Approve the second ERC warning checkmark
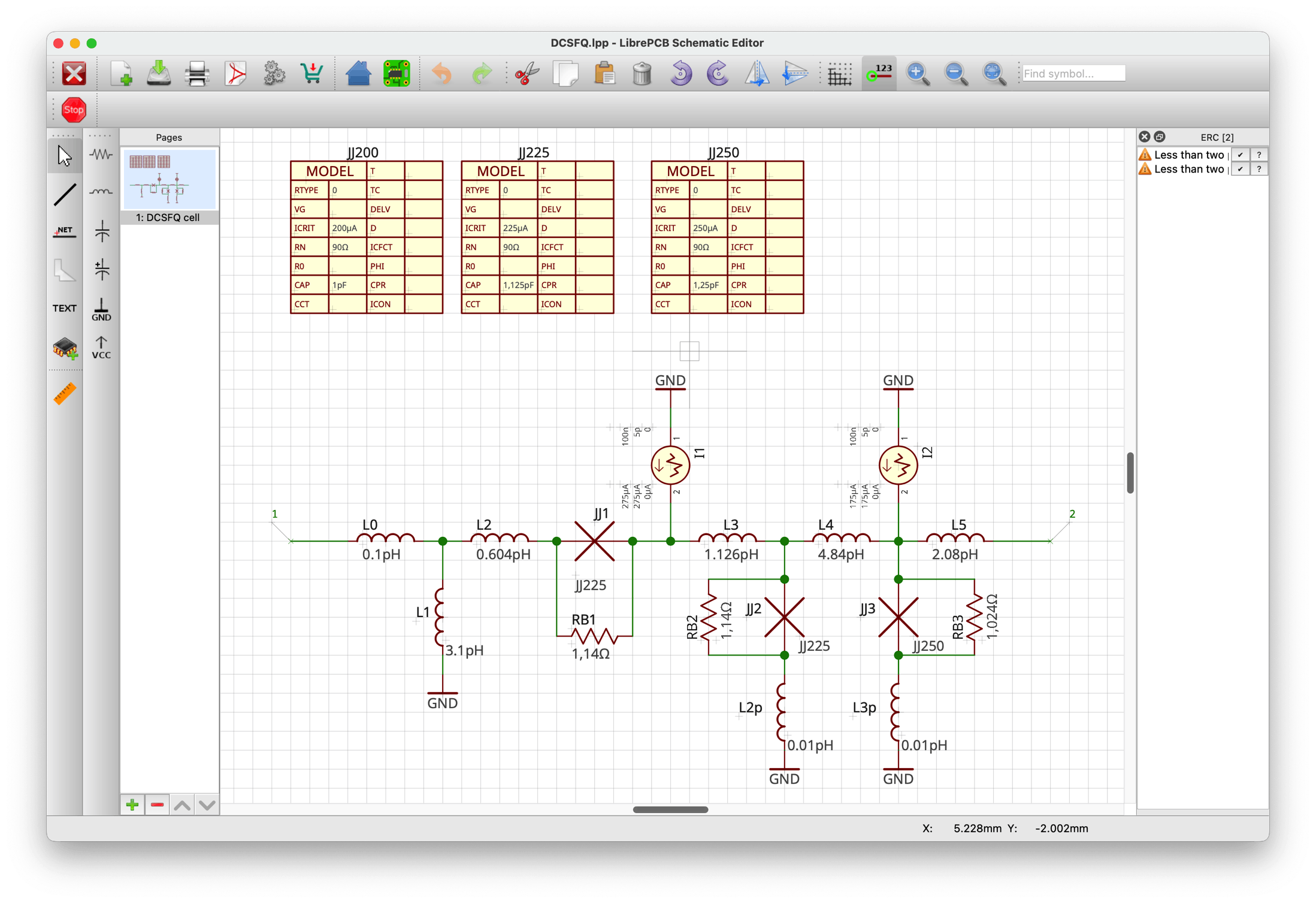The width and height of the screenshot is (1316, 903). [1241, 169]
